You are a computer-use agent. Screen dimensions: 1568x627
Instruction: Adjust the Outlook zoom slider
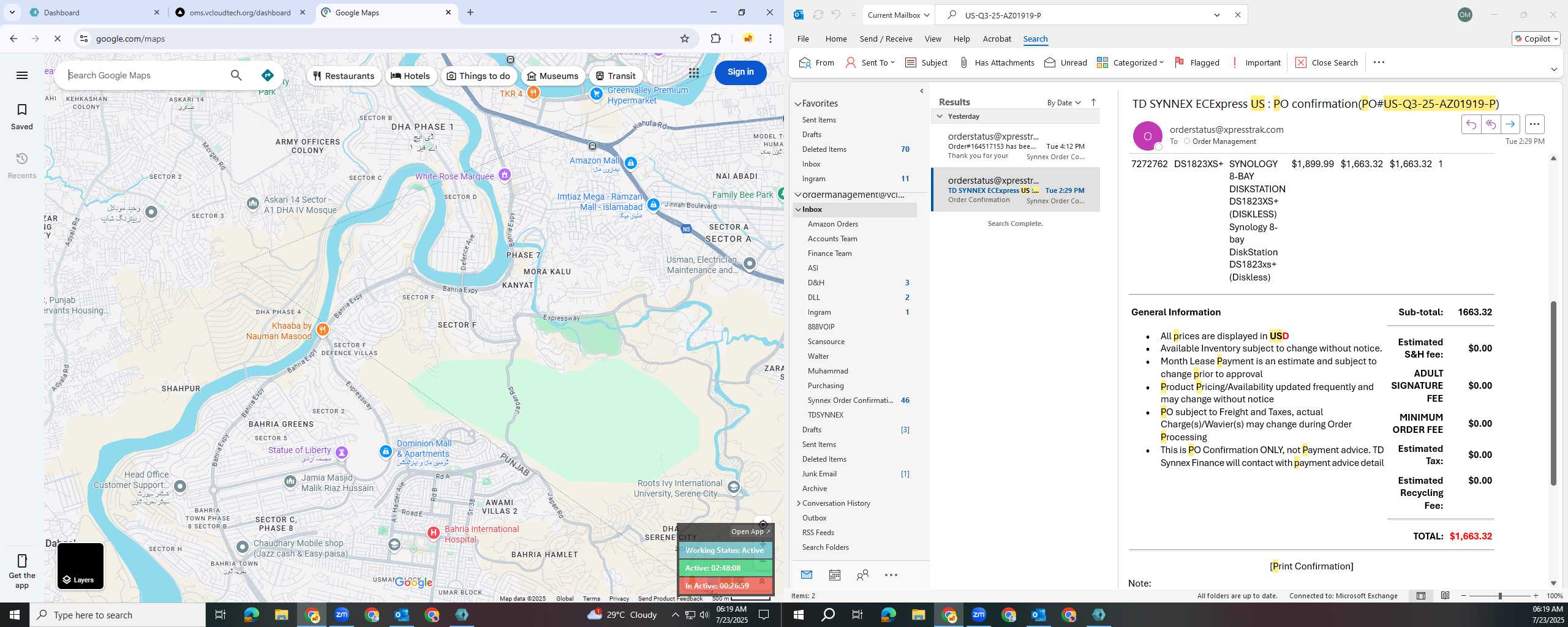[x=1500, y=596]
